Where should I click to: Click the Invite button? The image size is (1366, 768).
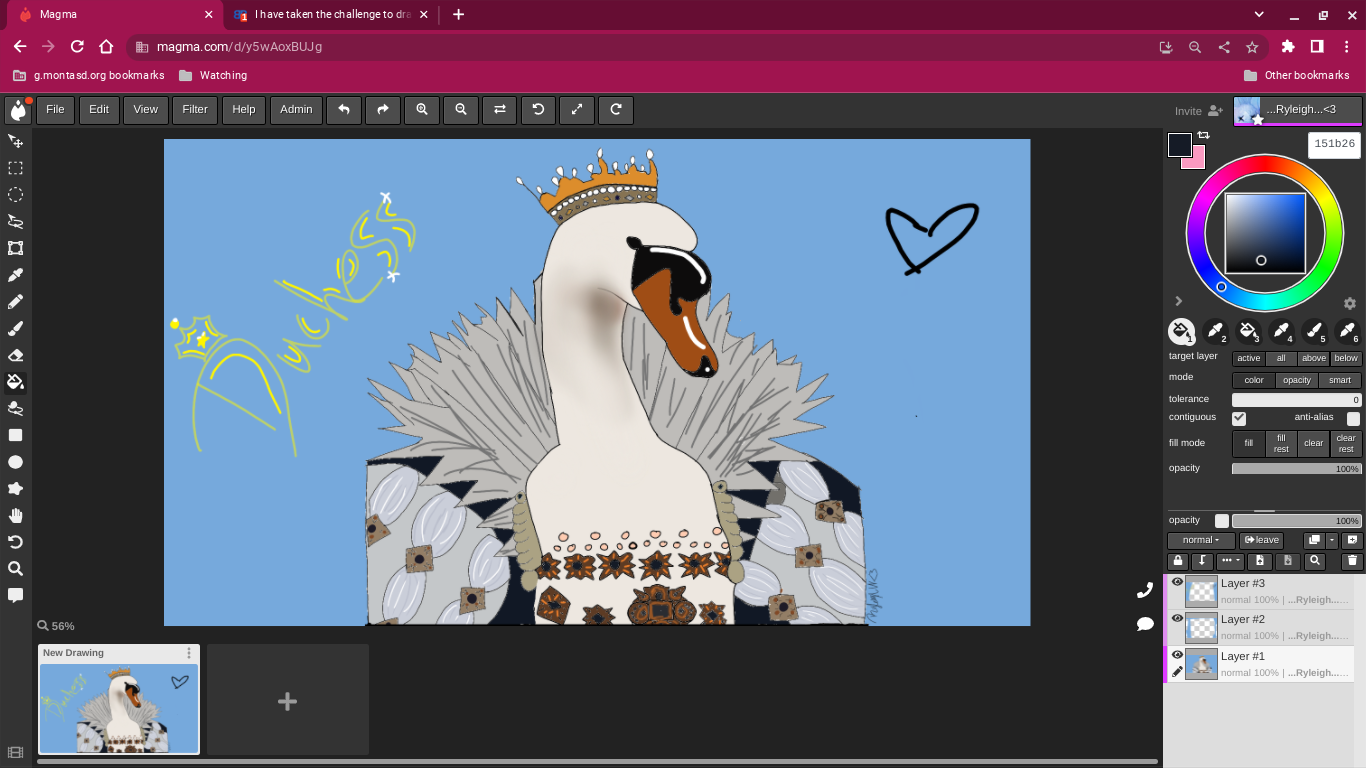tap(1199, 111)
